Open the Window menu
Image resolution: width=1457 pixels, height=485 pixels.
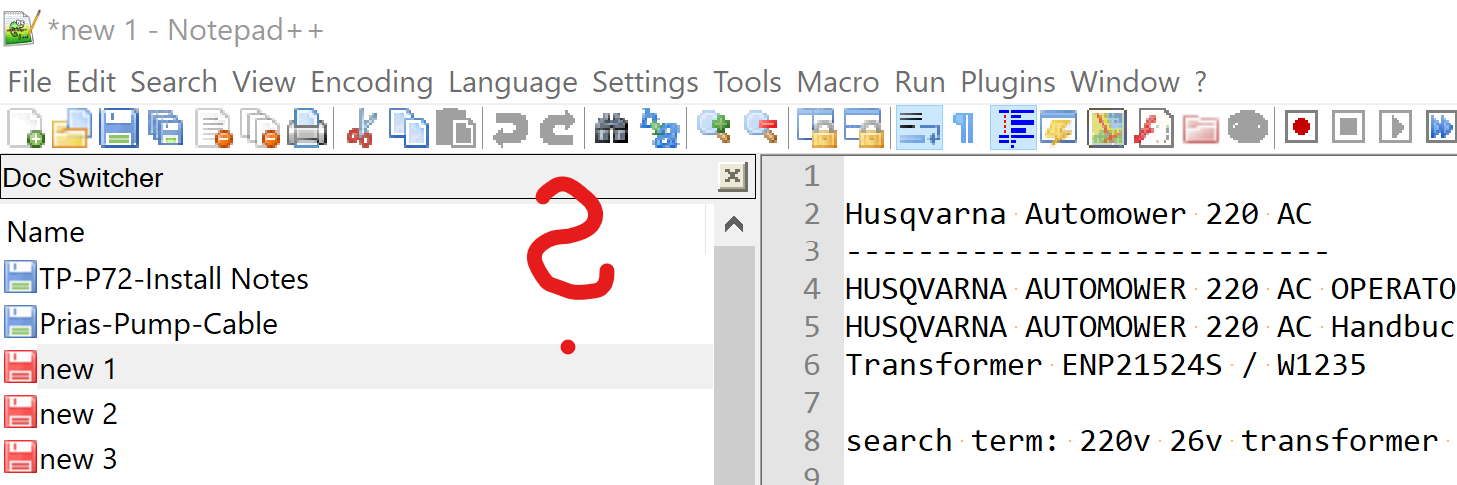pos(1125,82)
